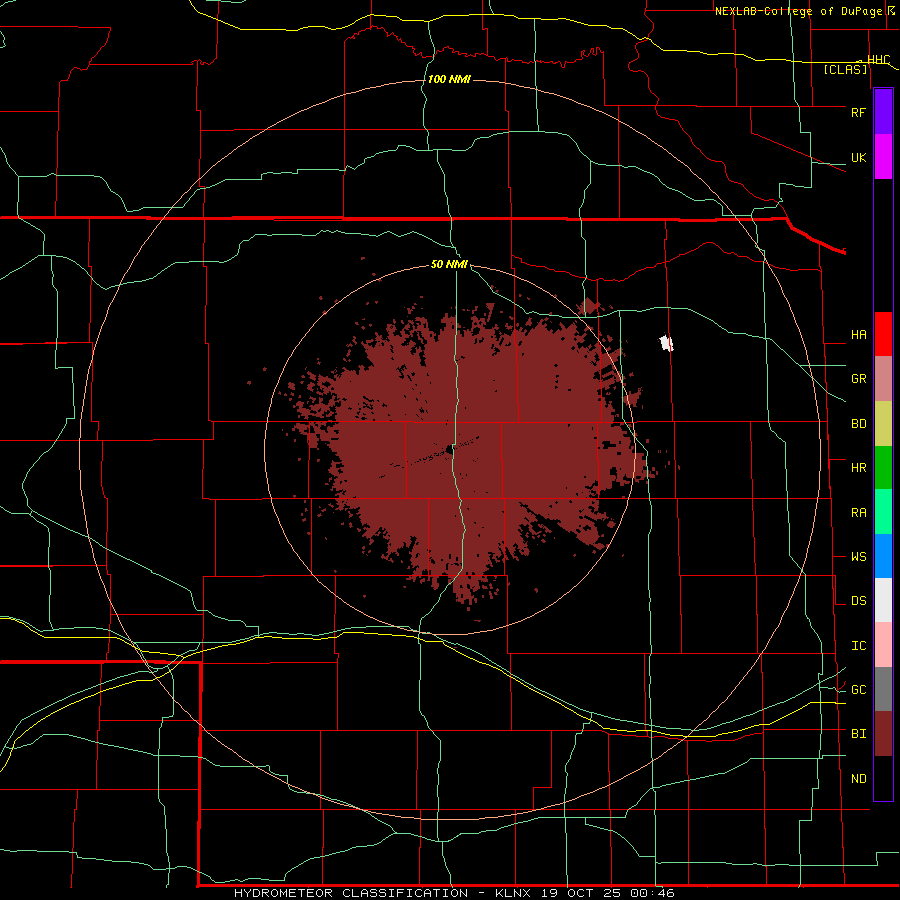Select the HA legend label
Screen dimensions: 900x900
(x=858, y=335)
